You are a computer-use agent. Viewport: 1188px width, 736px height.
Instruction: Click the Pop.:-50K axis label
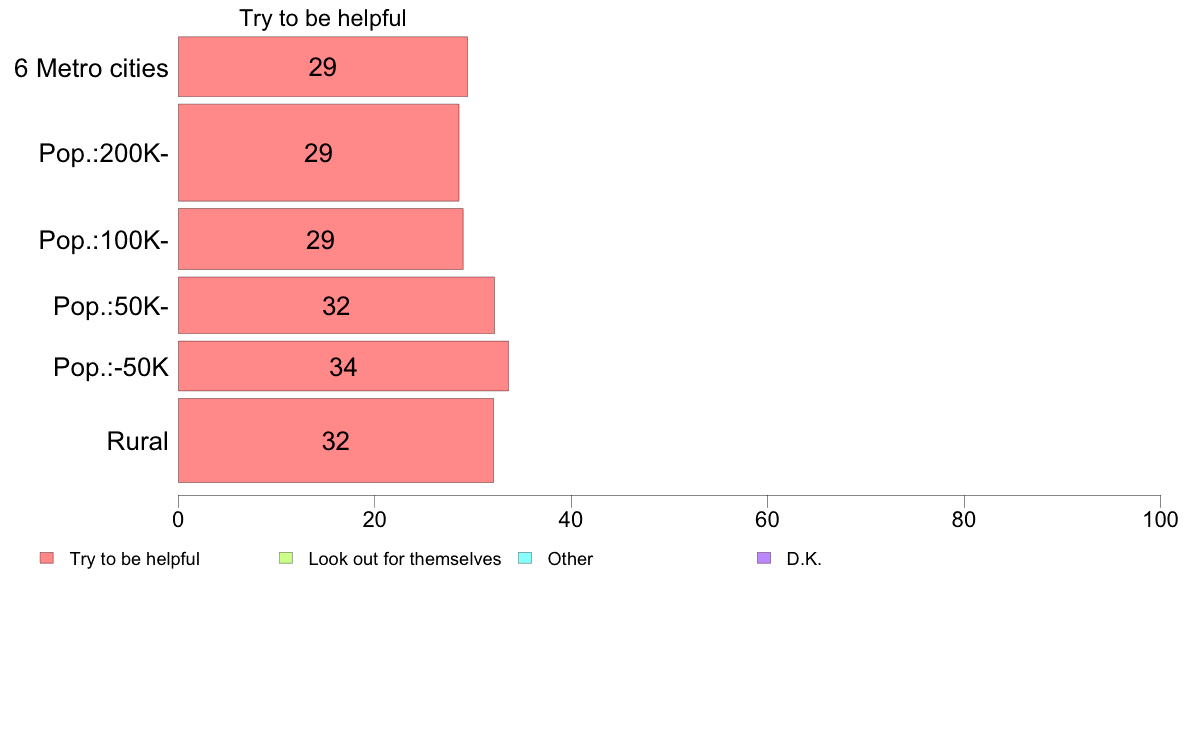[111, 367]
